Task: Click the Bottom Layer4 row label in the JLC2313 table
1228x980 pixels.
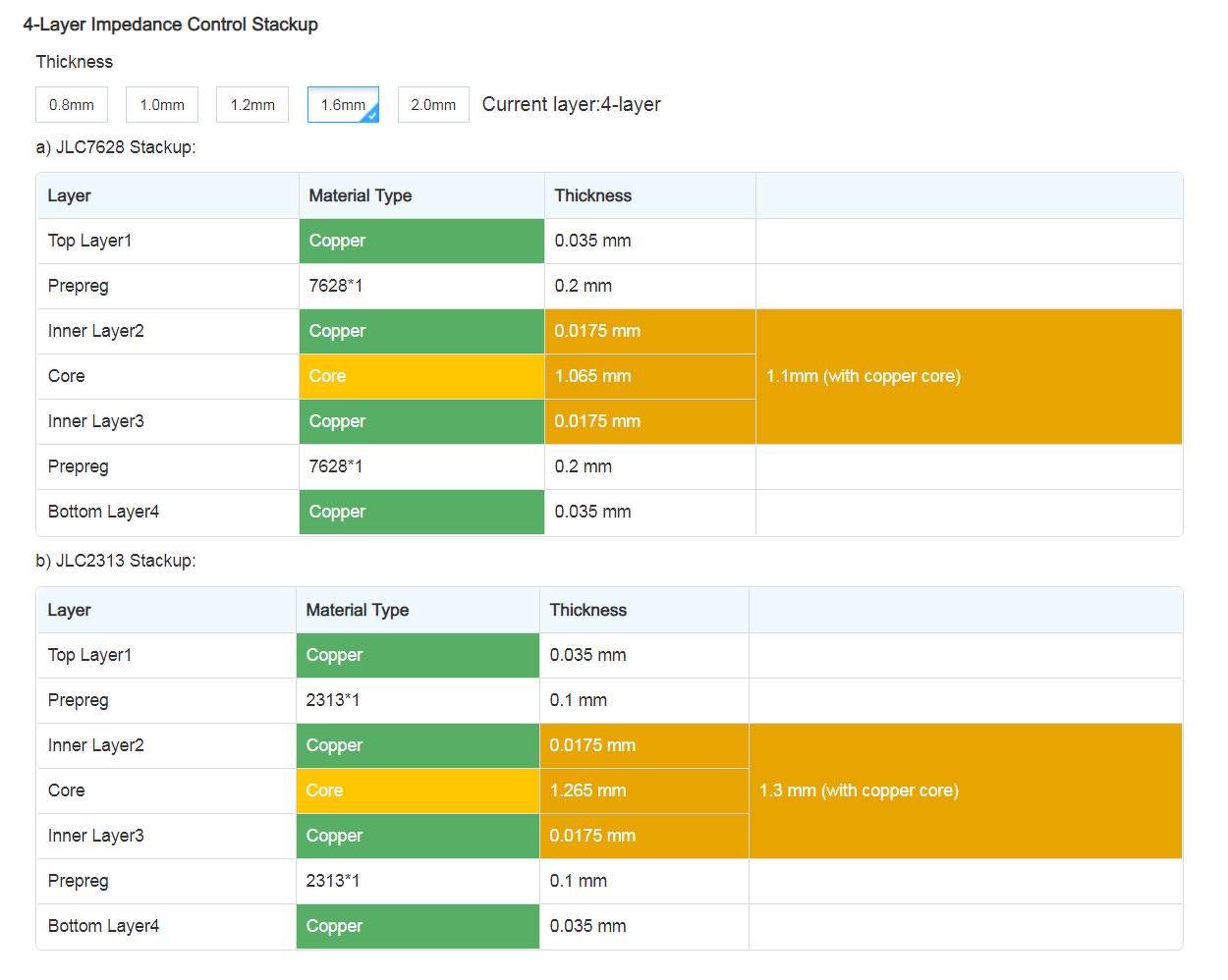Action: (103, 926)
